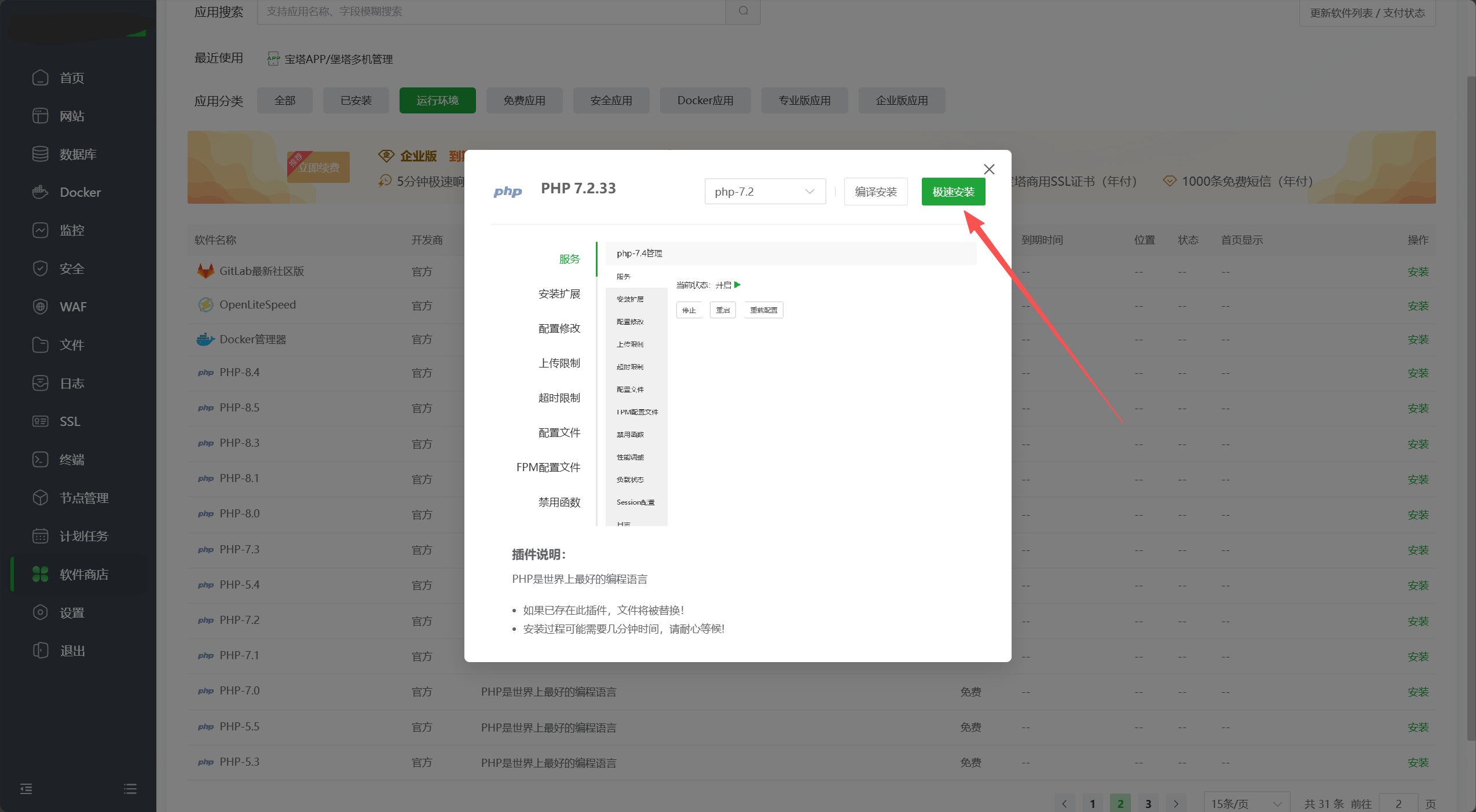This screenshot has width=1476, height=812.
Task: Focus the 应用搜索 search input field
Action: pos(491,11)
